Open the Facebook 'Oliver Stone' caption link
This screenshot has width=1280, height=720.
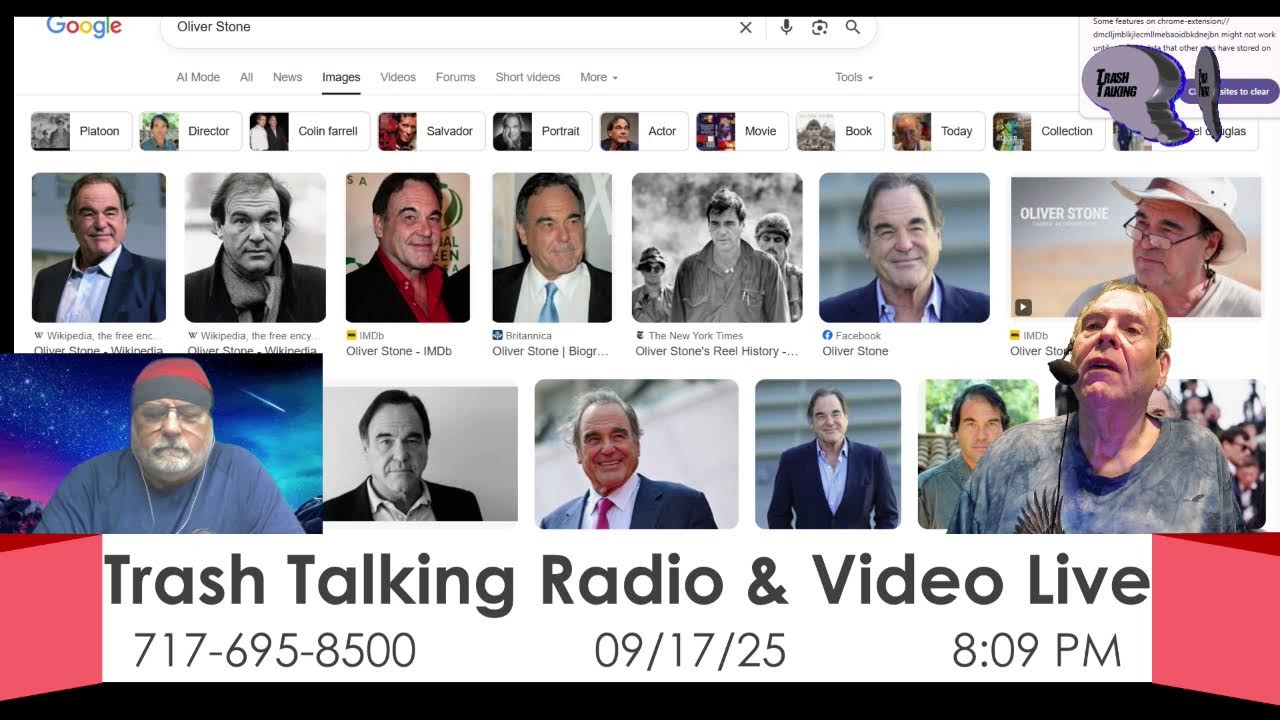click(x=855, y=351)
